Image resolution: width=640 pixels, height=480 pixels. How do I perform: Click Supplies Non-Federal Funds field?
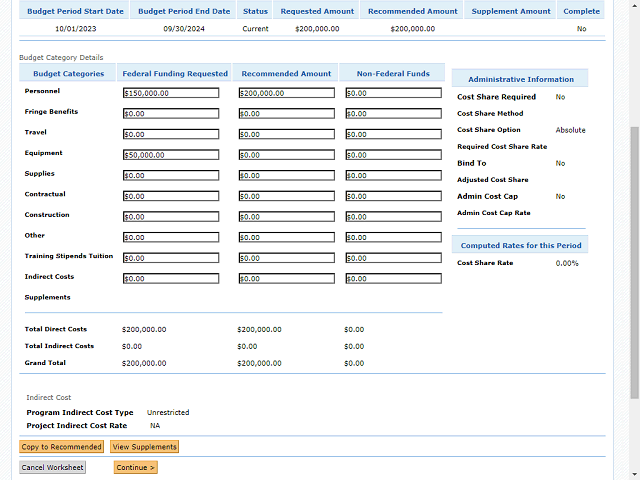[x=393, y=176]
